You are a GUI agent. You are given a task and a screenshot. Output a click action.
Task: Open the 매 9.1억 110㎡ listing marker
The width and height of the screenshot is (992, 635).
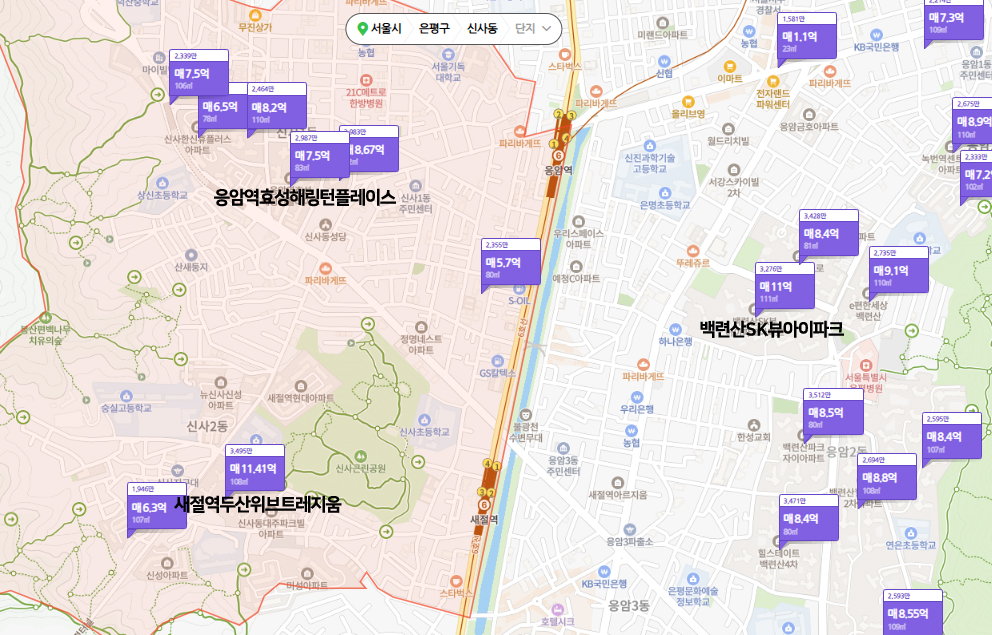coord(898,271)
